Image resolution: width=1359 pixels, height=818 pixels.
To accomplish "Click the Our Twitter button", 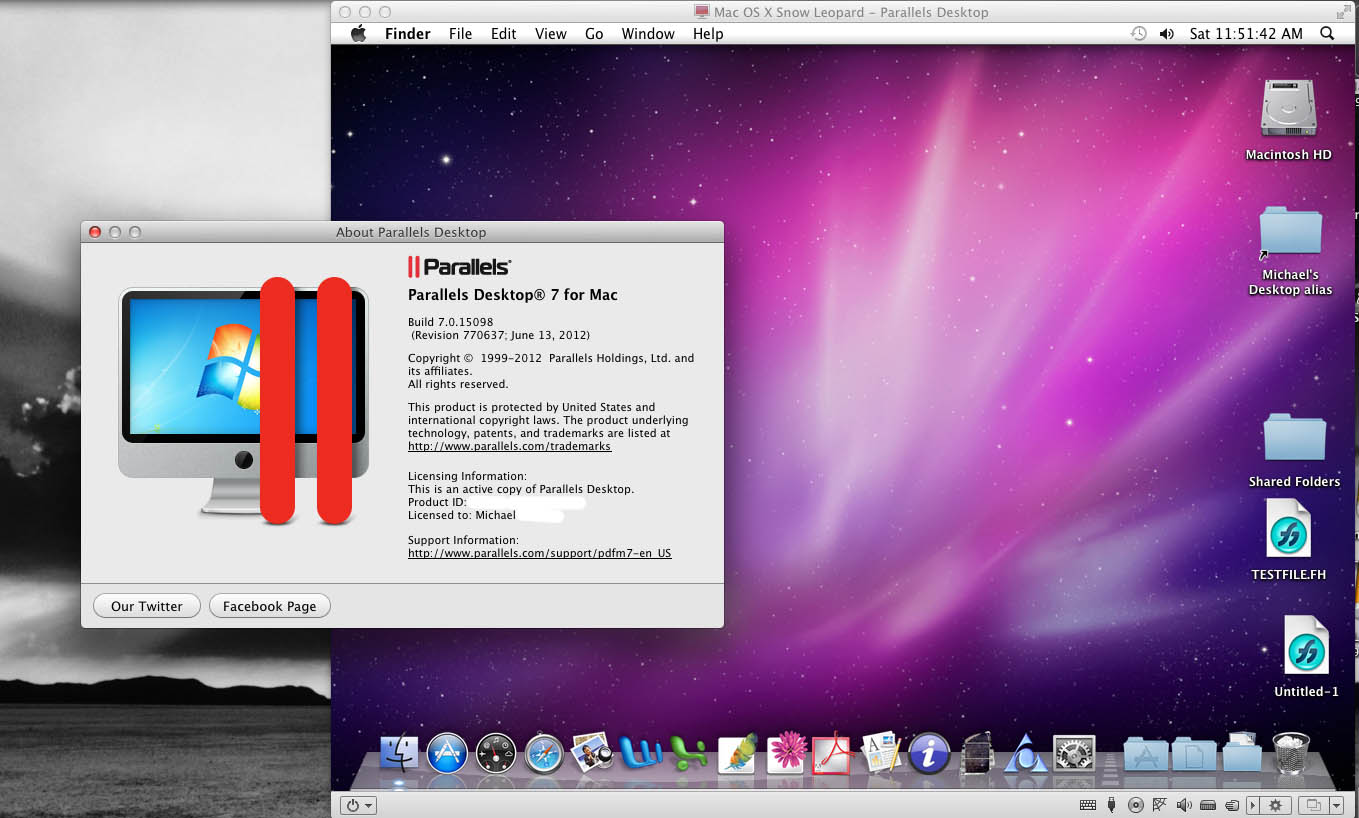I will point(147,606).
